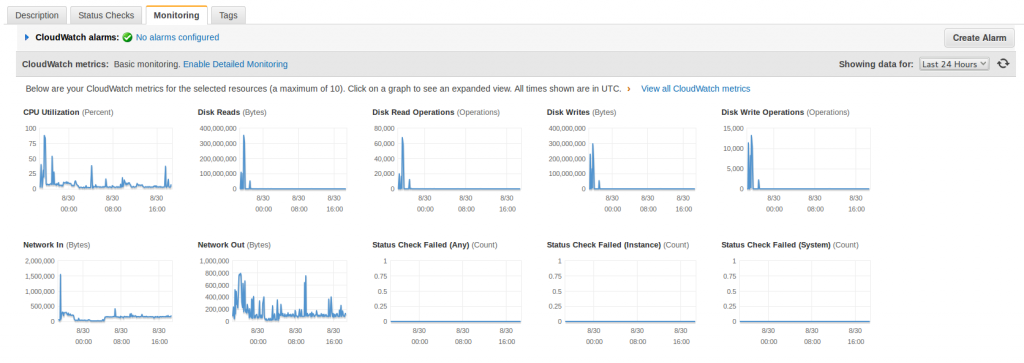This screenshot has width=1024, height=363.
Task: Click the No alarms configured link
Action: (x=178, y=38)
